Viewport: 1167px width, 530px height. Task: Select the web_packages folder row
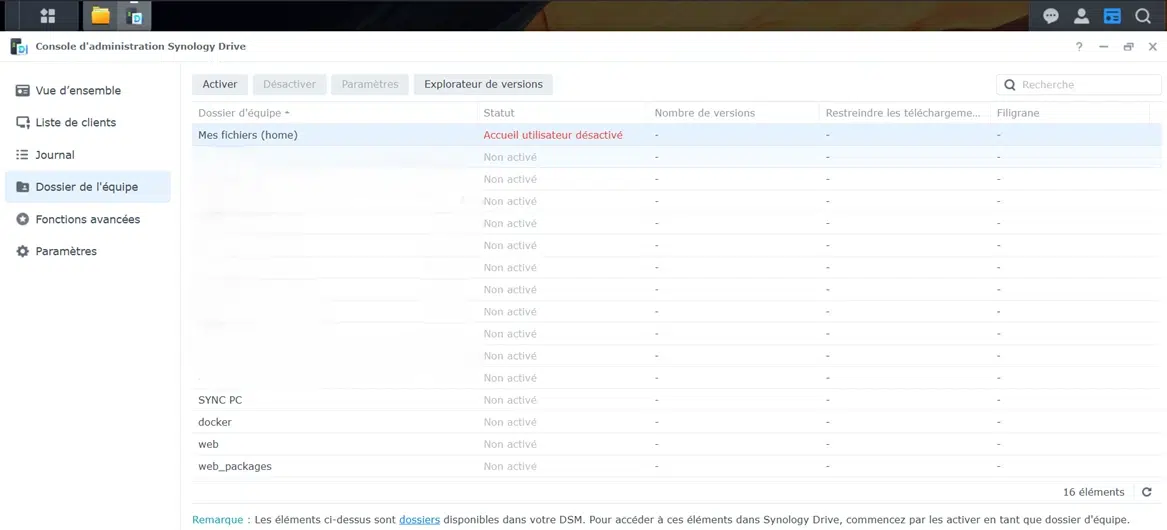click(x=677, y=466)
